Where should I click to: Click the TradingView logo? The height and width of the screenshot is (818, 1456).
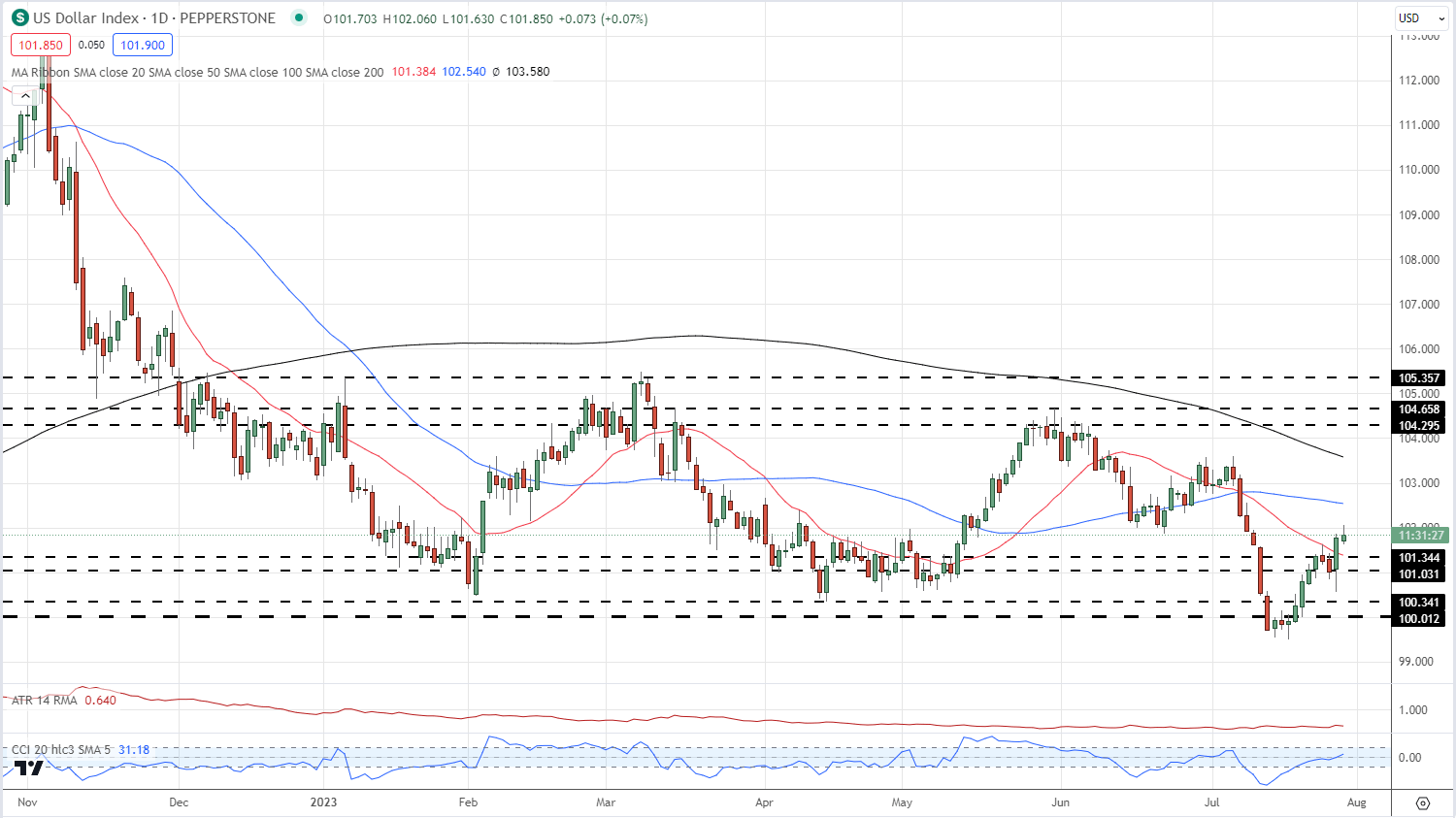pos(29,768)
